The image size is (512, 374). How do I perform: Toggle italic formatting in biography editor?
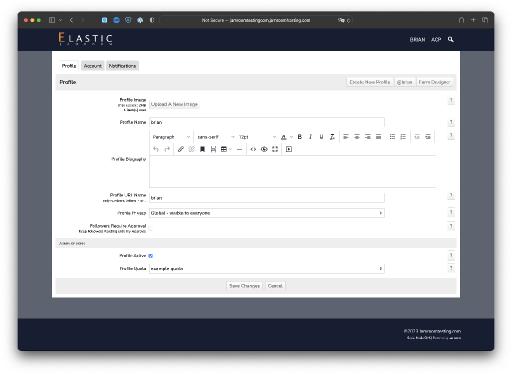coord(310,137)
